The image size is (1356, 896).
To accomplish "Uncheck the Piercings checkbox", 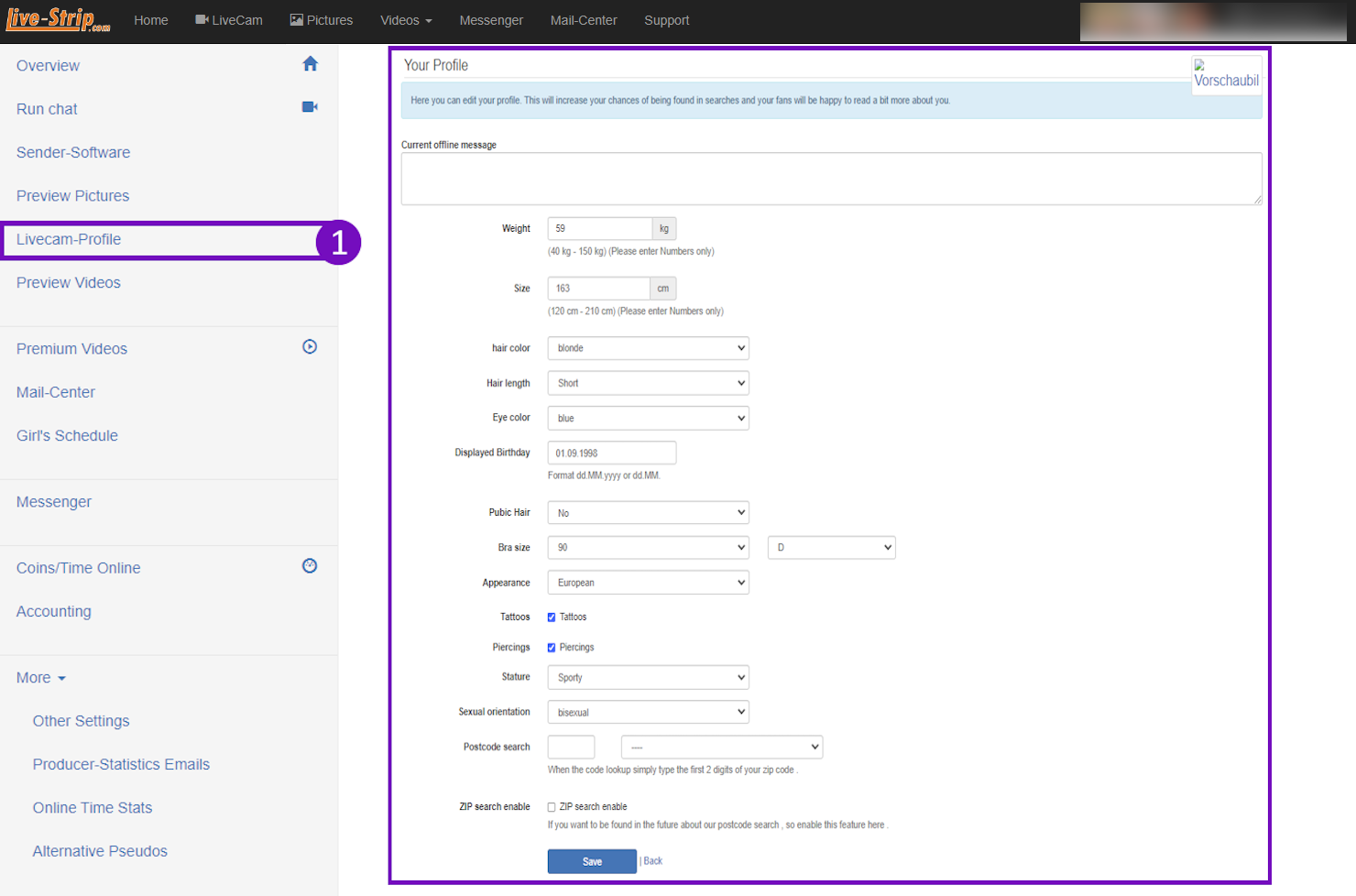I will [552, 648].
